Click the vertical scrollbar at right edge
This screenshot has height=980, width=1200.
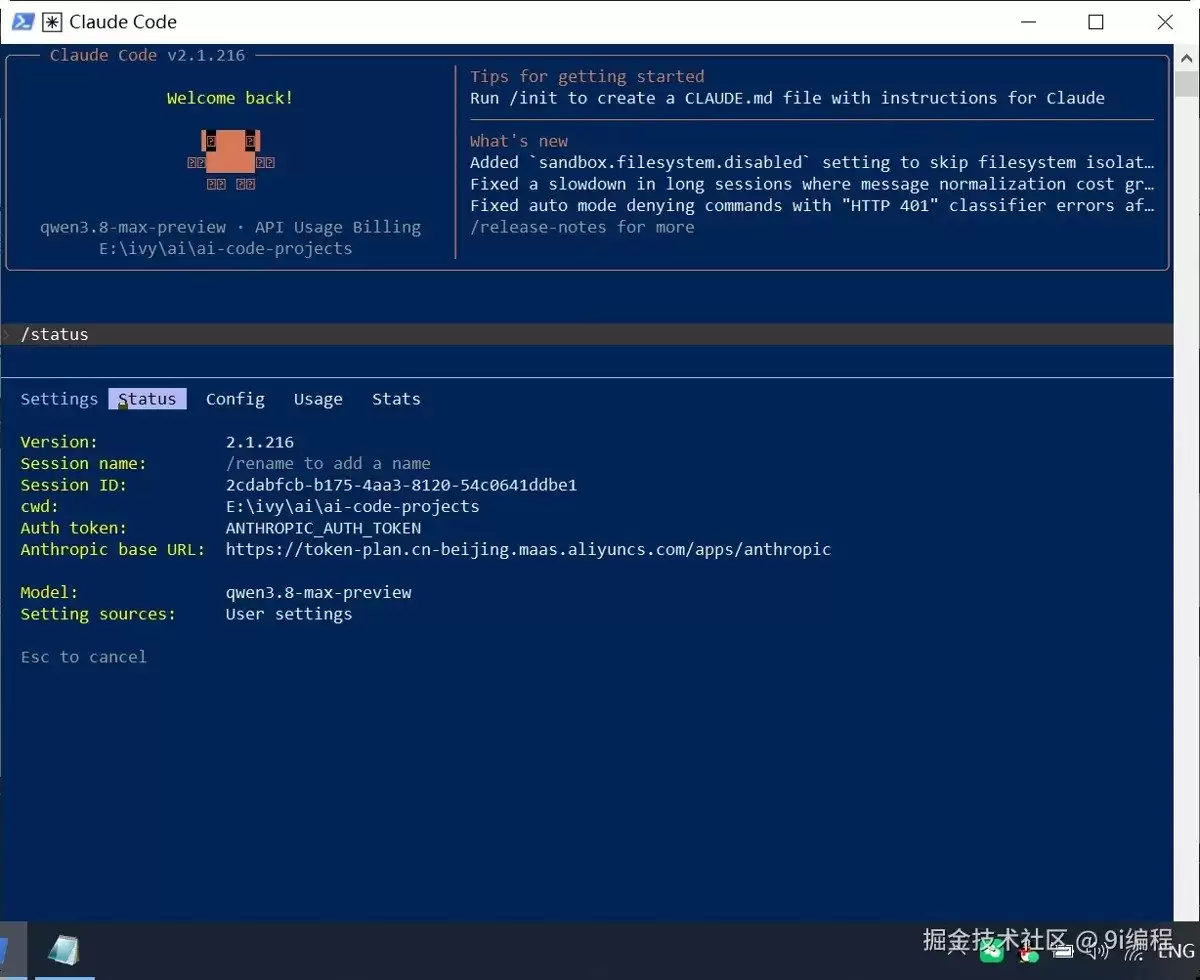pyautogui.click(x=1187, y=480)
